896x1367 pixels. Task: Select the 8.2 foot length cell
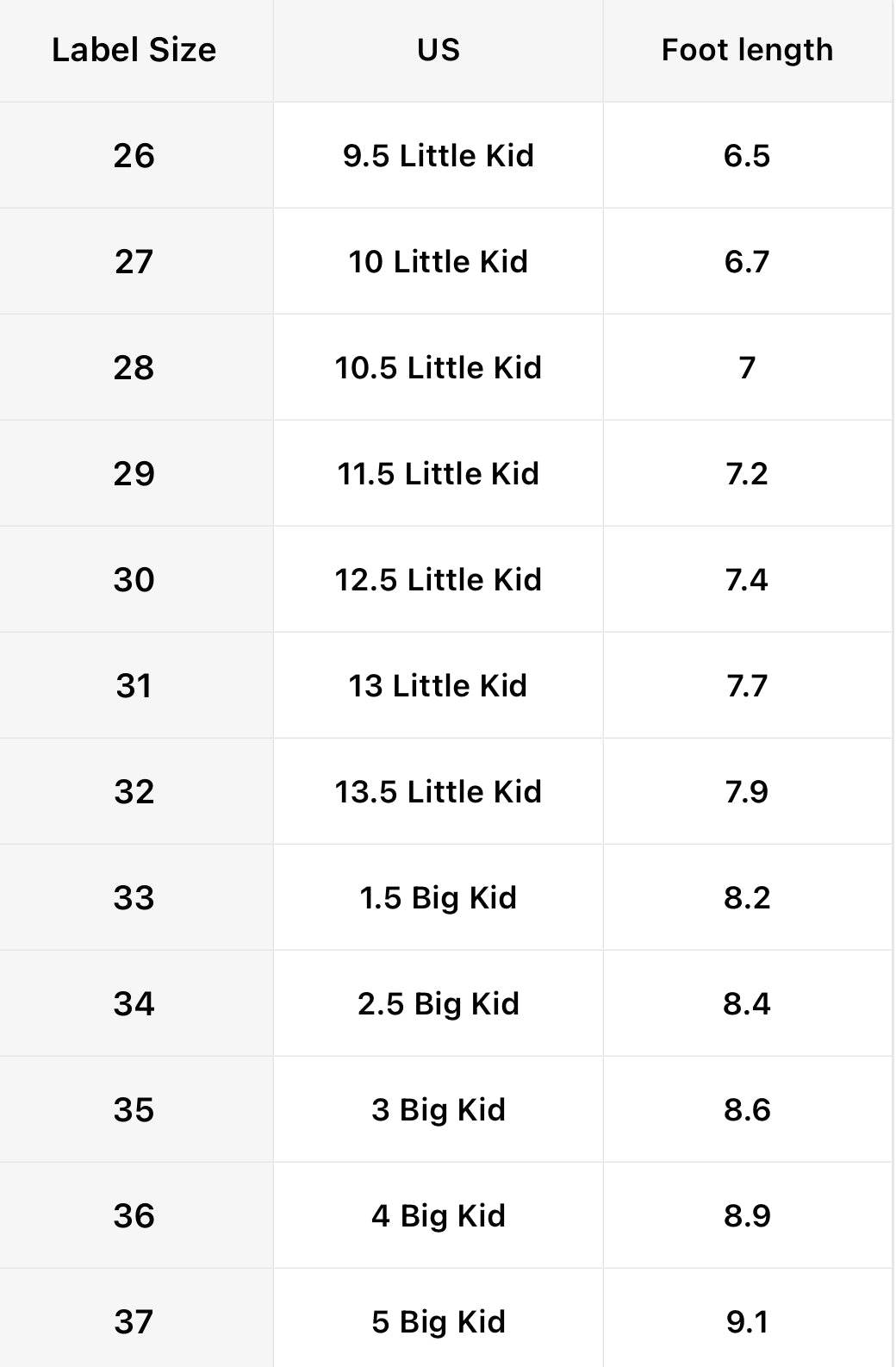pyautogui.click(x=747, y=898)
